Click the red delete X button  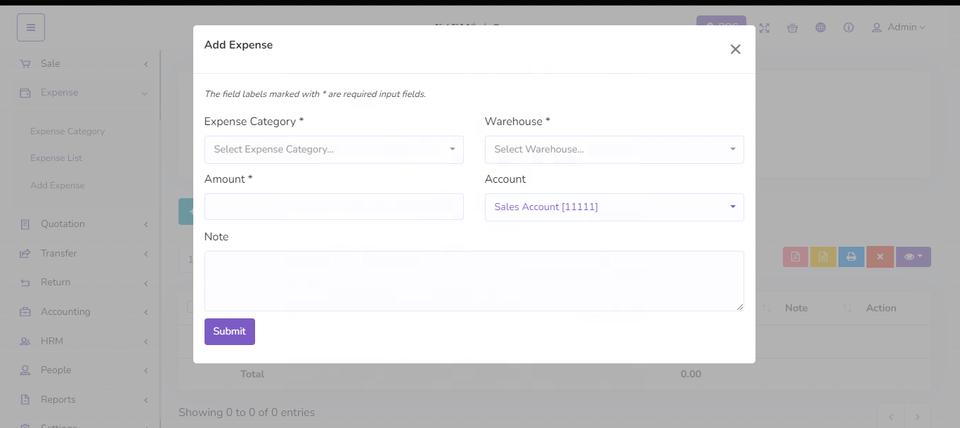(x=879, y=257)
